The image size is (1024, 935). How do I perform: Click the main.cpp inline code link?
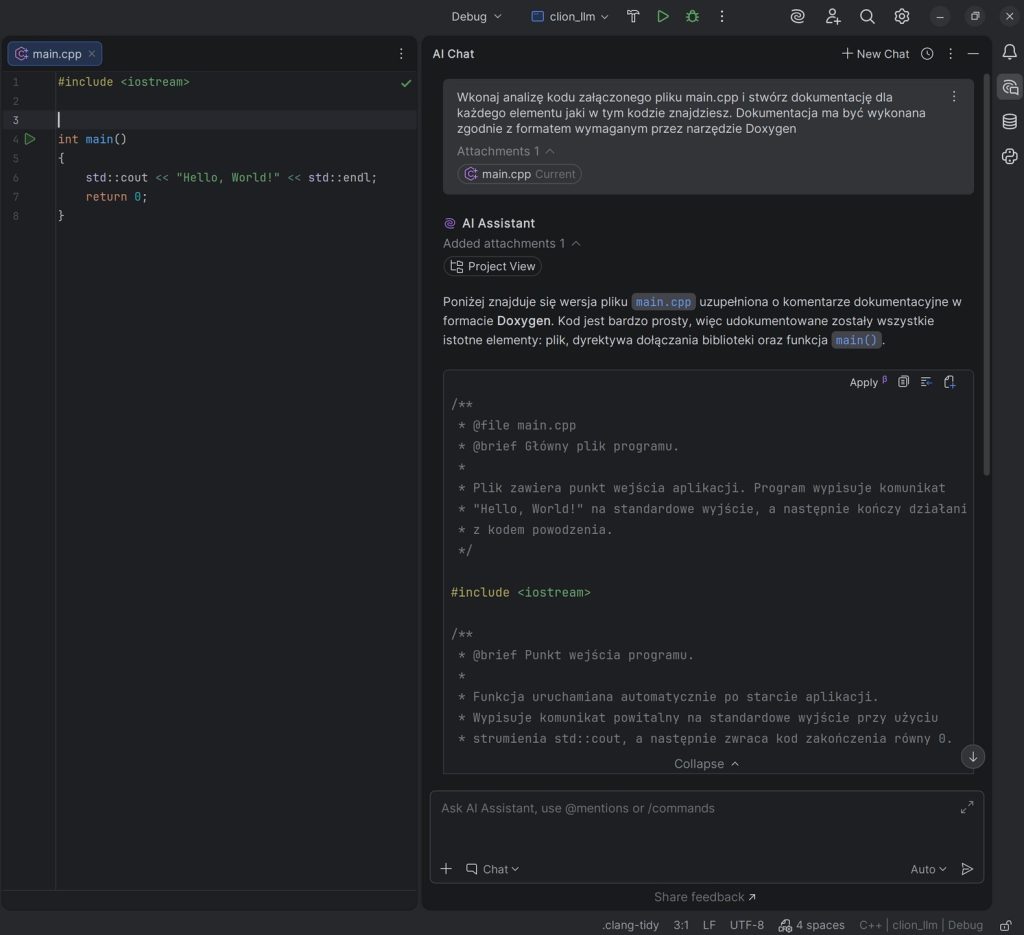(663, 302)
